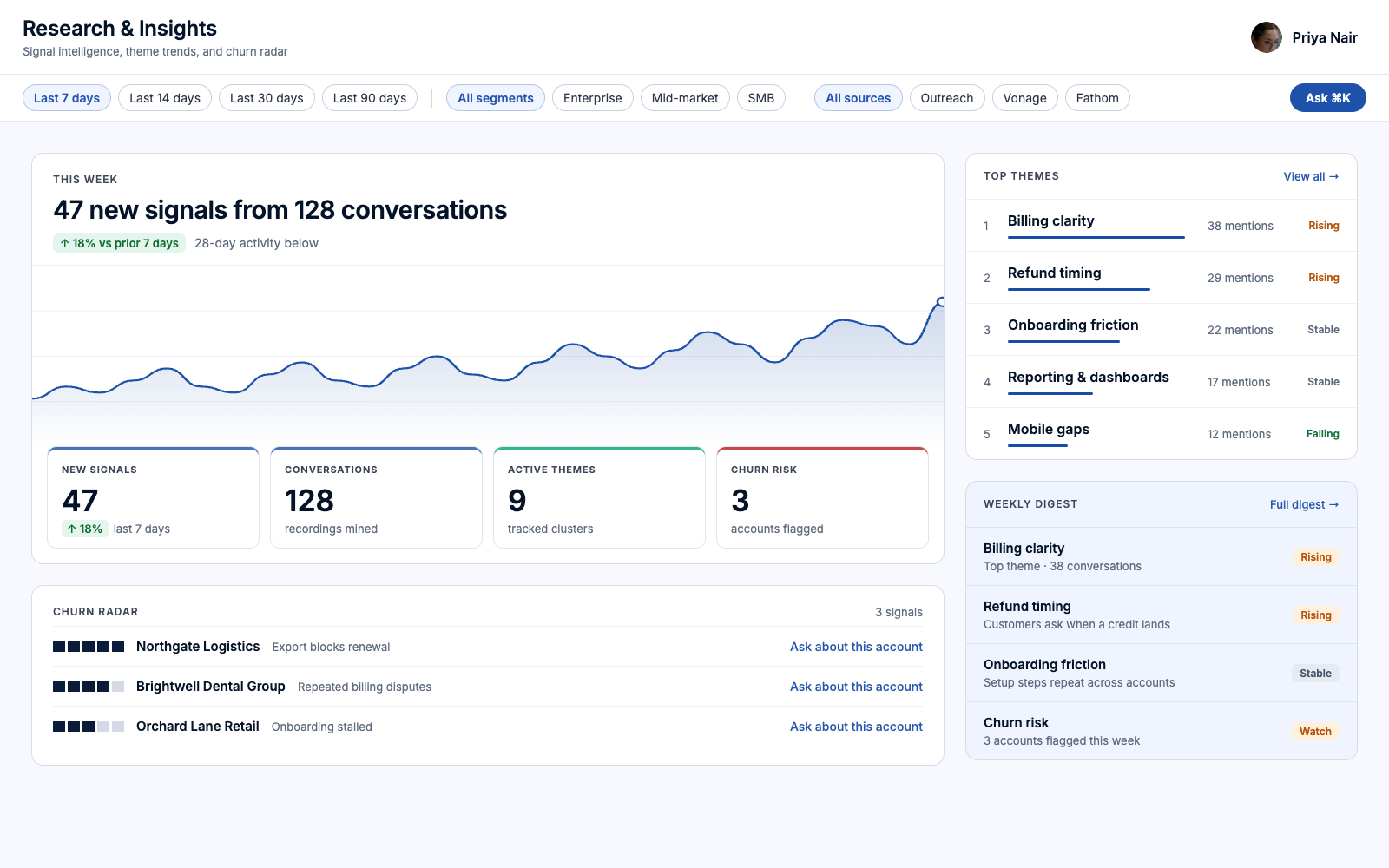The image size is (1389, 868).
Task: Open Priya Nair's profile avatar
Action: 1266,37
